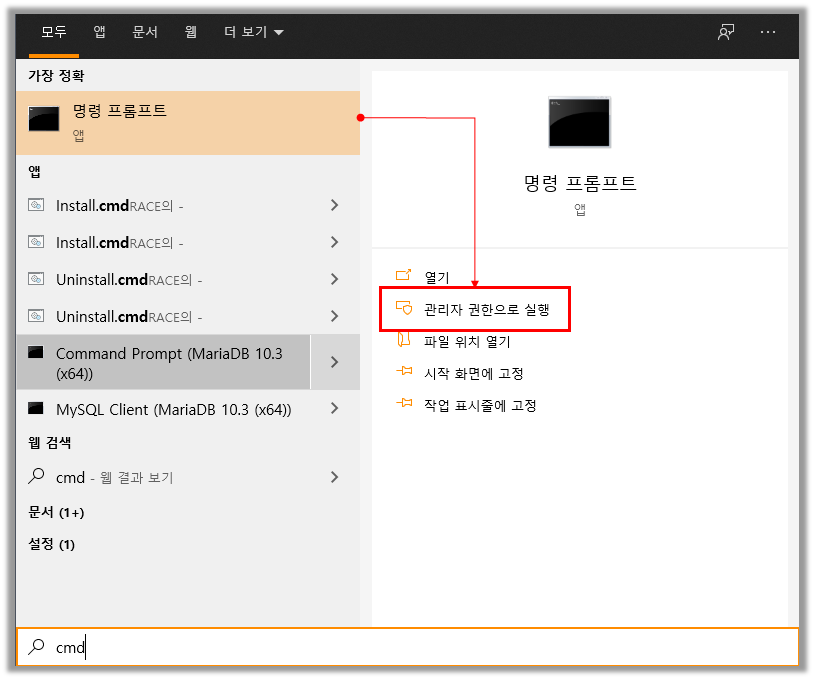
Task: Click 열기 to open Command Prompt
Action: 437,278
